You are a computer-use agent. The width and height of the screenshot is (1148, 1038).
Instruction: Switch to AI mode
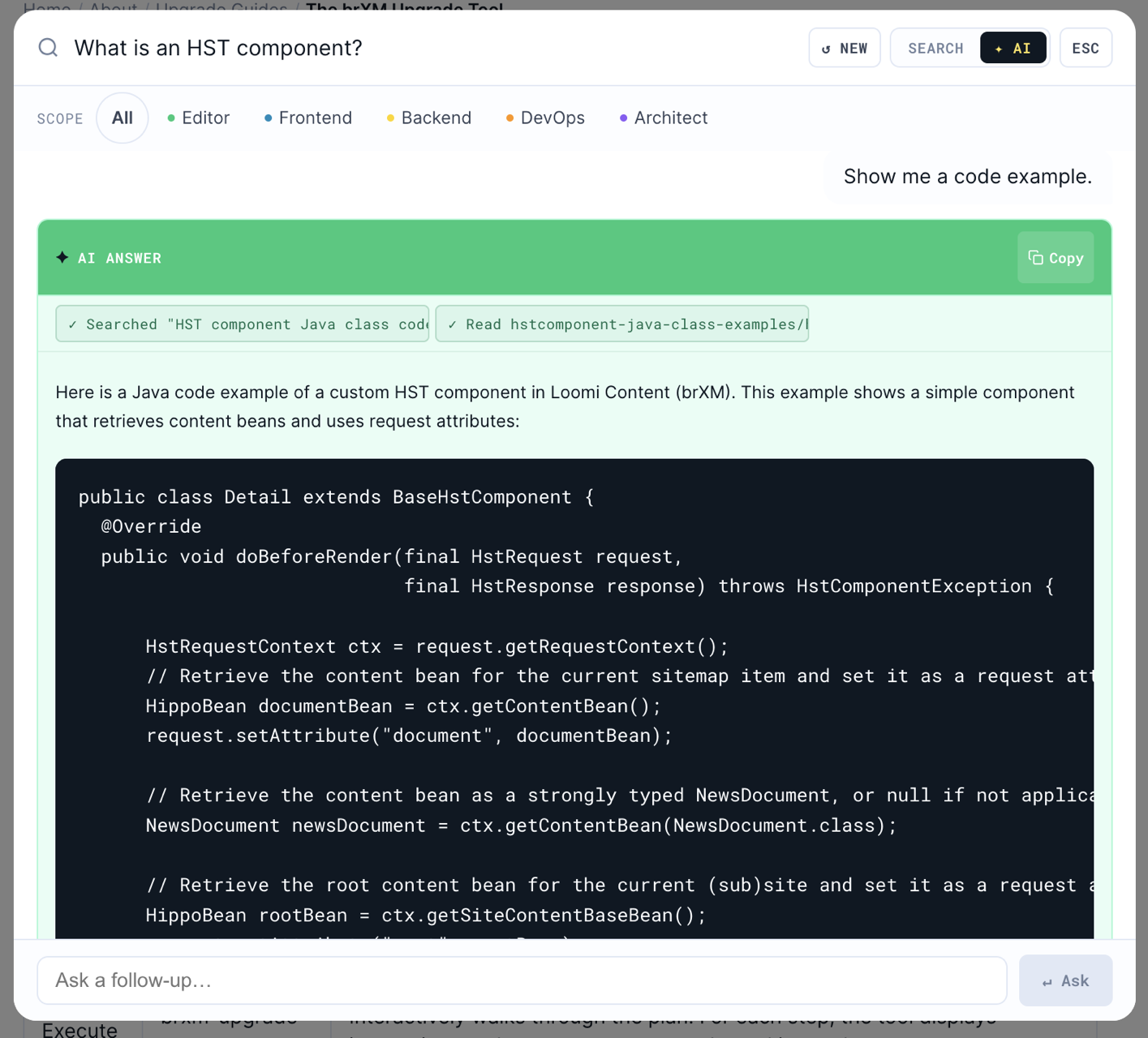pos(1013,49)
